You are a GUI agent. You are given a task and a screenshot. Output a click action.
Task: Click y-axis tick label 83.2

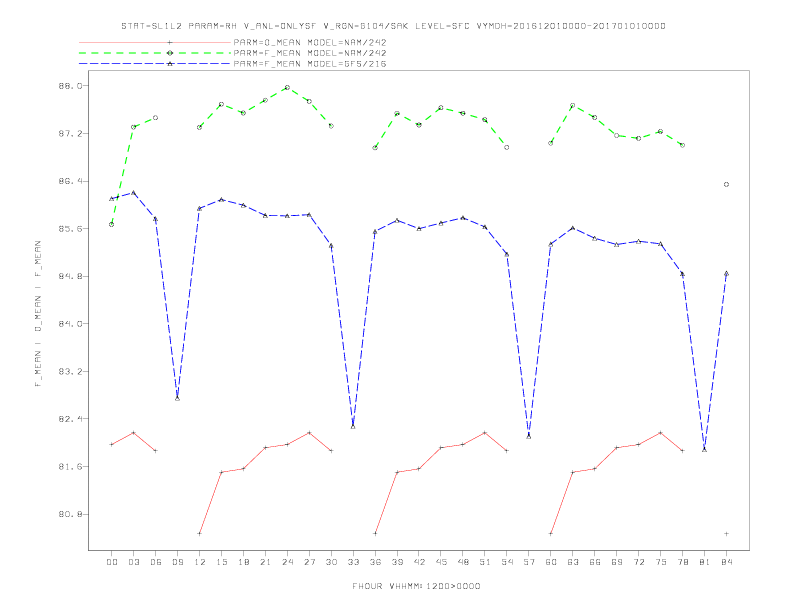pyautogui.click(x=70, y=371)
